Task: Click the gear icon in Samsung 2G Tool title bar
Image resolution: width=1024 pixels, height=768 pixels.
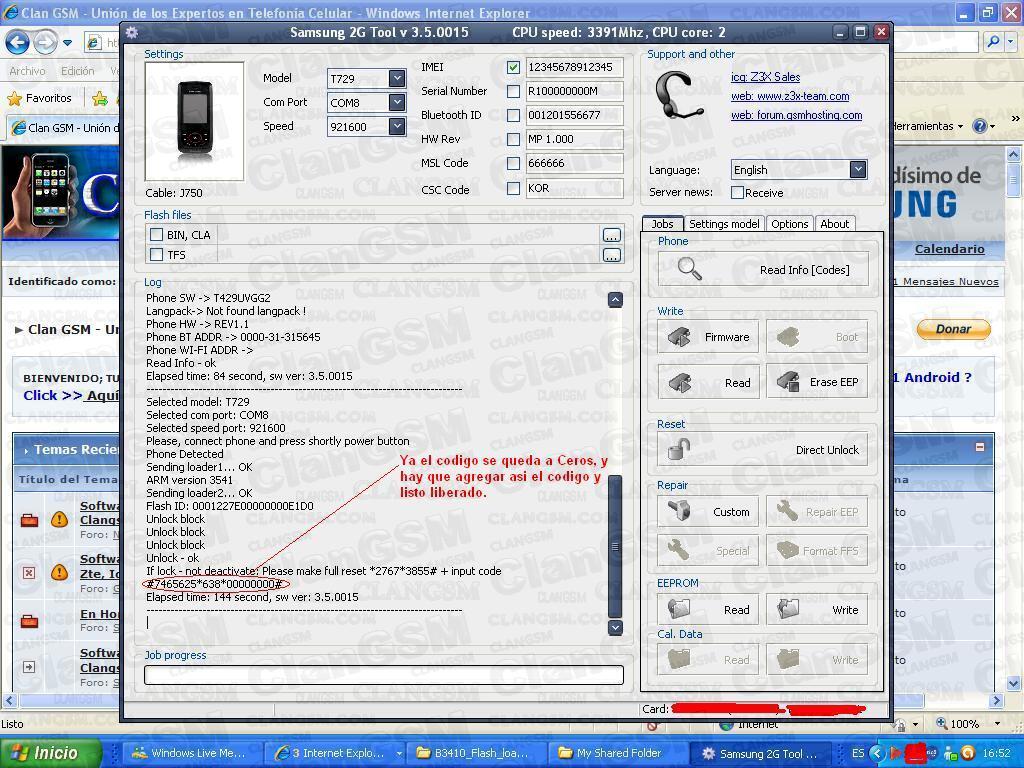Action: tap(132, 32)
